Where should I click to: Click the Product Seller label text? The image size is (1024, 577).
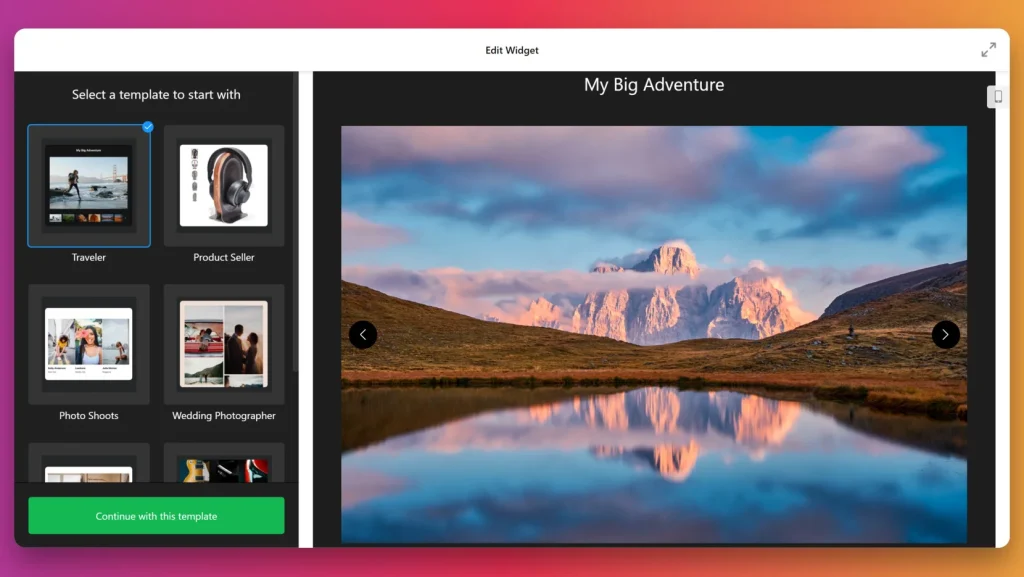pyautogui.click(x=224, y=258)
